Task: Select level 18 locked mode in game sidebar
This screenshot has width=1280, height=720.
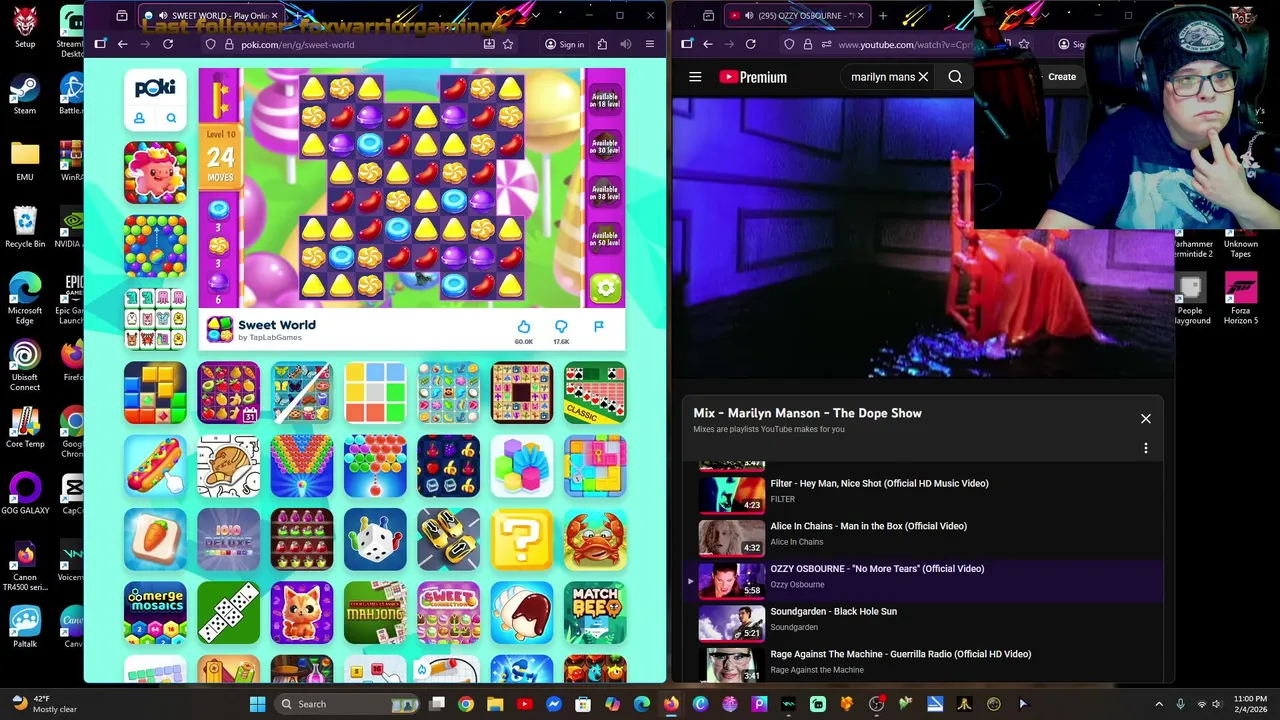Action: (x=605, y=100)
